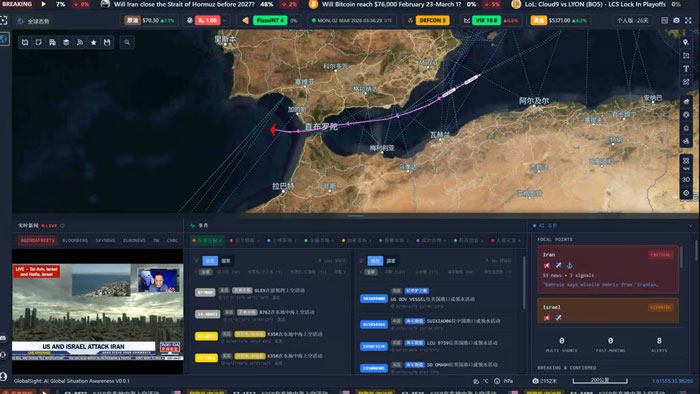
Task: Open the VIX 19.9 indicator
Action: tap(491, 21)
